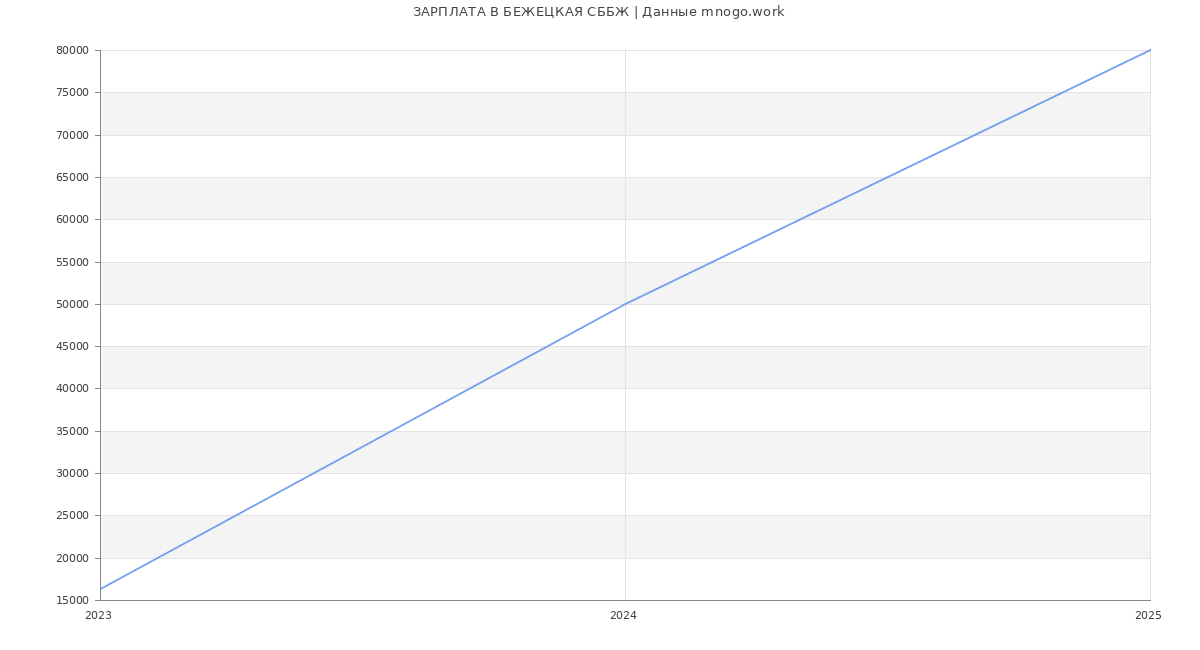Click the line's starting point at 2023
Viewport: 1200px width, 650px height.
tap(101, 589)
